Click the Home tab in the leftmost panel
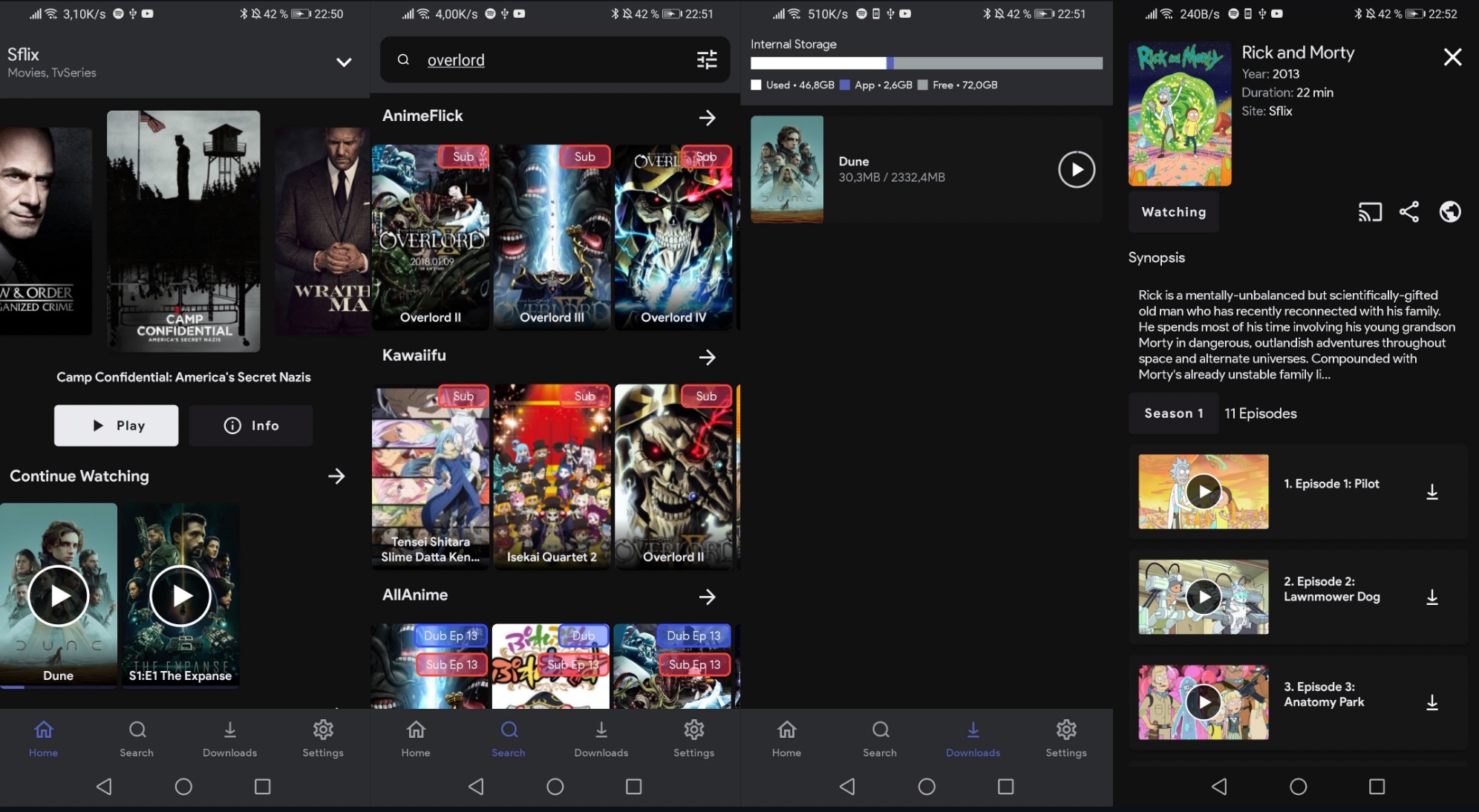The image size is (1479, 812). (x=42, y=738)
